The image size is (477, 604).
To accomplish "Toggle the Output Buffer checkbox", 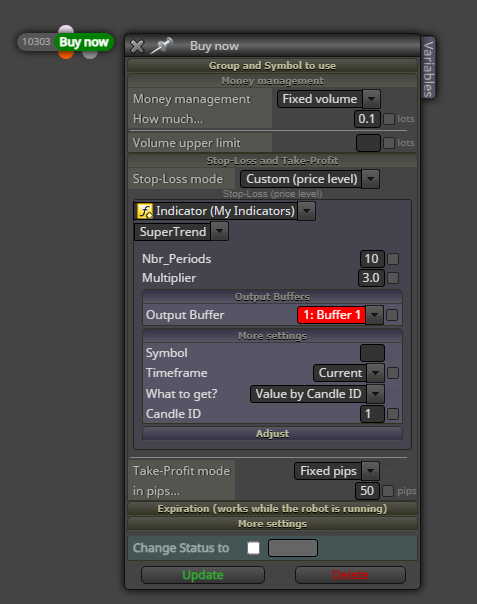I will tap(392, 315).
